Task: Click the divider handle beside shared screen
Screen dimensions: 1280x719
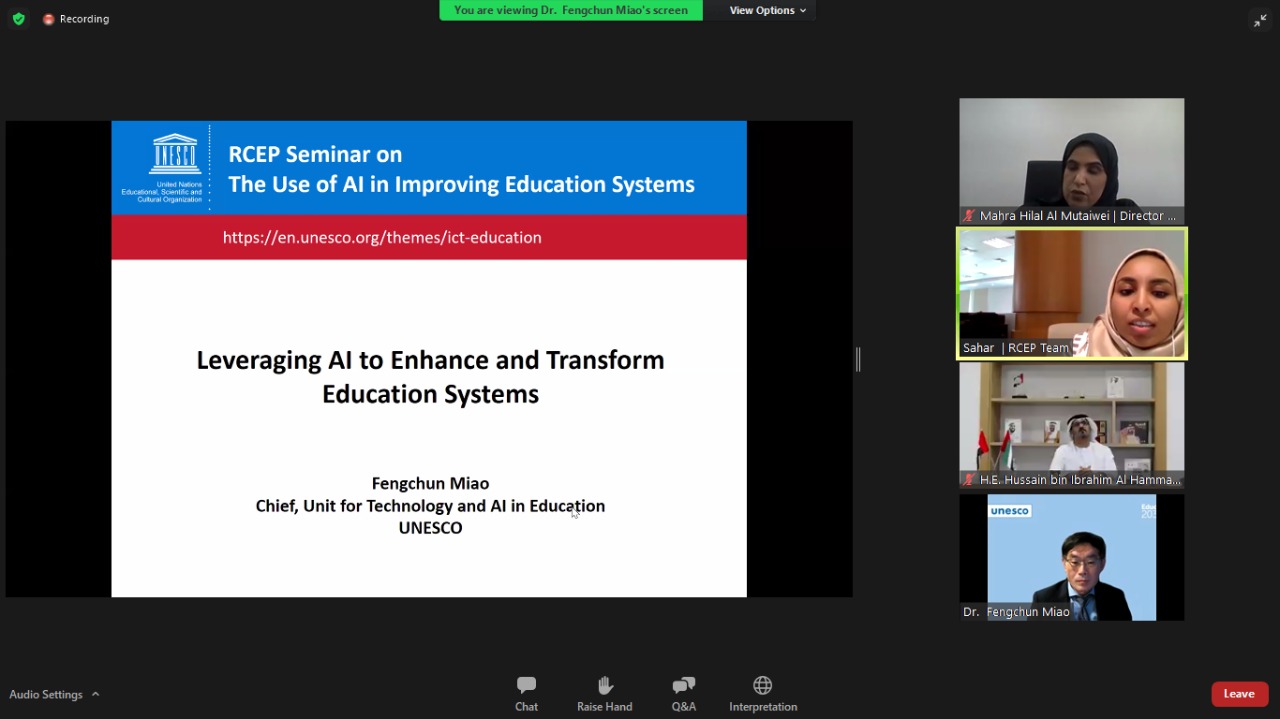Action: [x=858, y=359]
